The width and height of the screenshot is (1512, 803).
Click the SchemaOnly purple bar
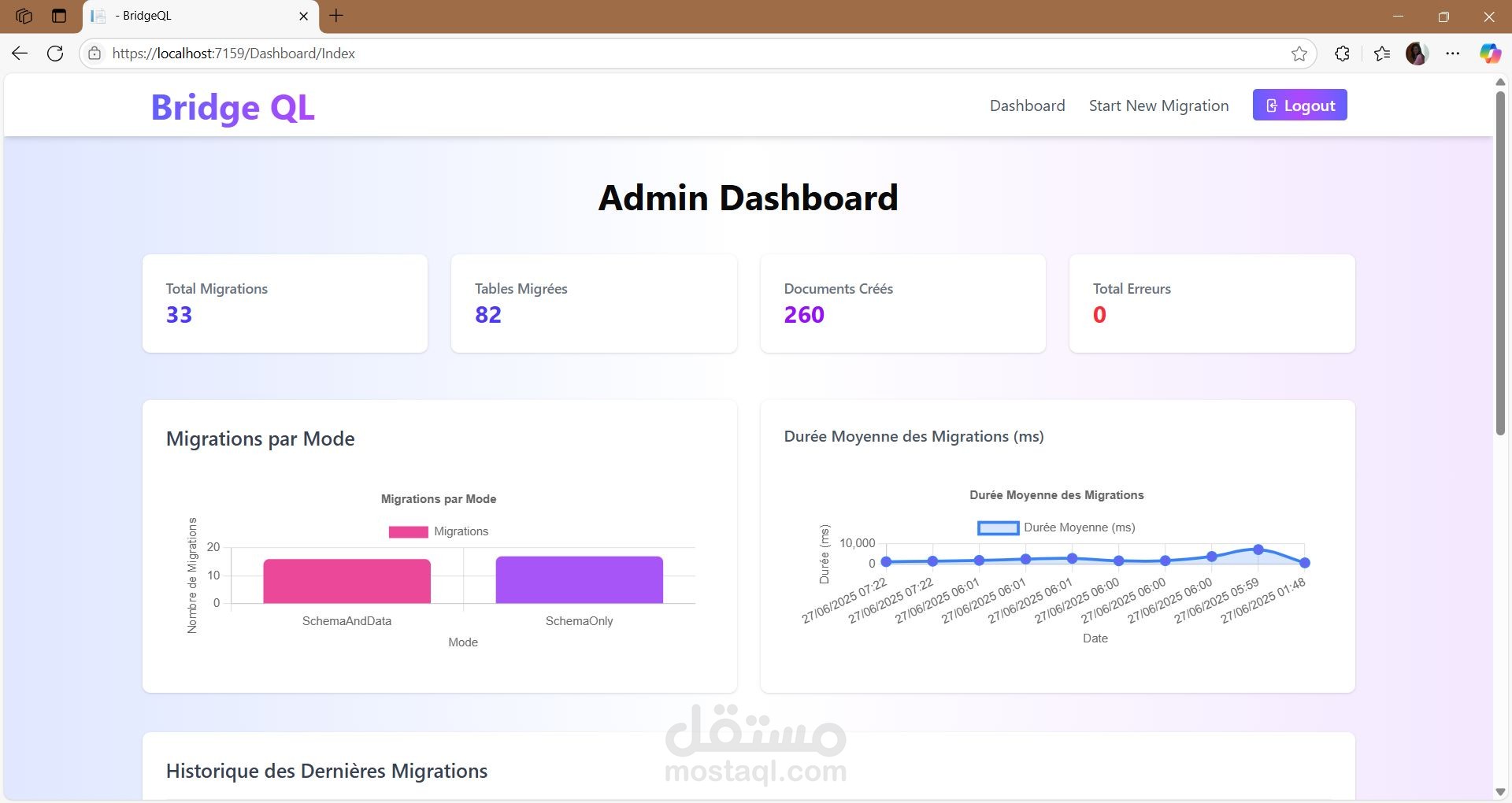click(x=579, y=579)
